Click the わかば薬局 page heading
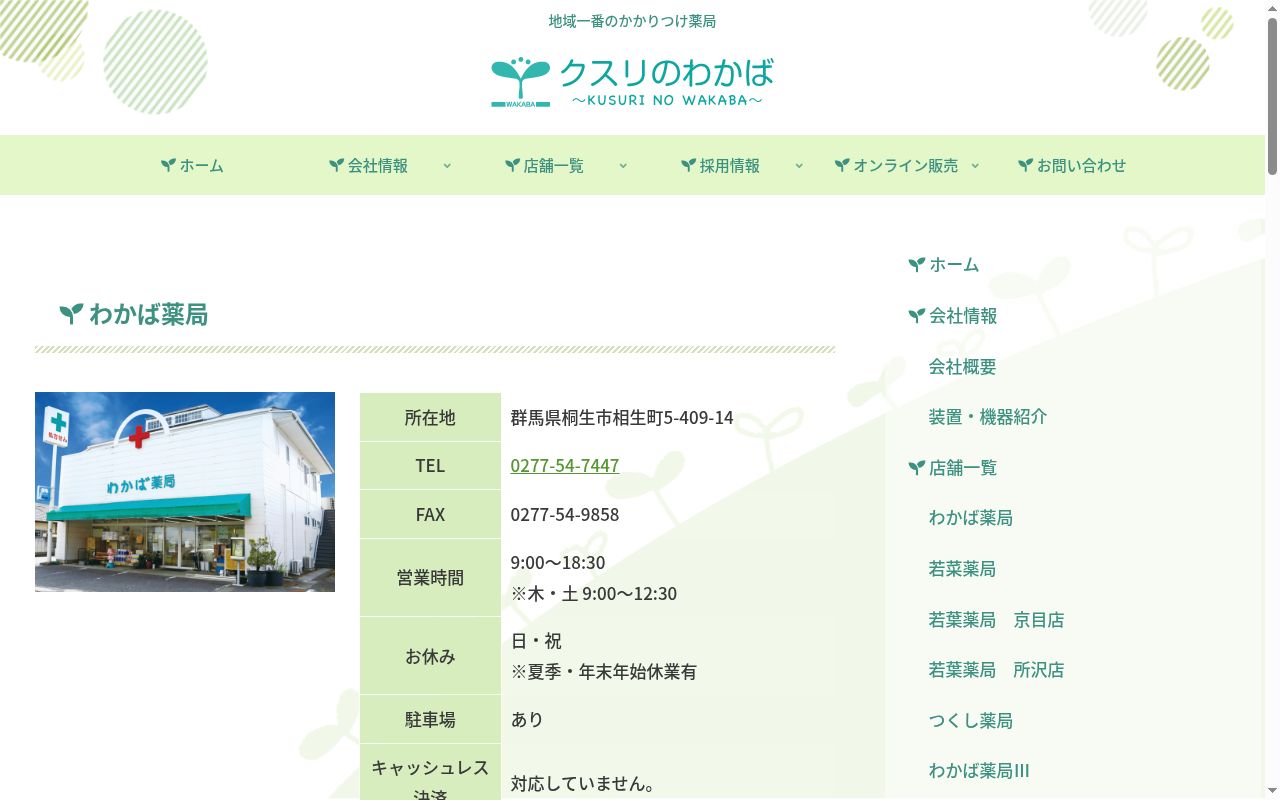The height and width of the screenshot is (800, 1280). [x=148, y=314]
